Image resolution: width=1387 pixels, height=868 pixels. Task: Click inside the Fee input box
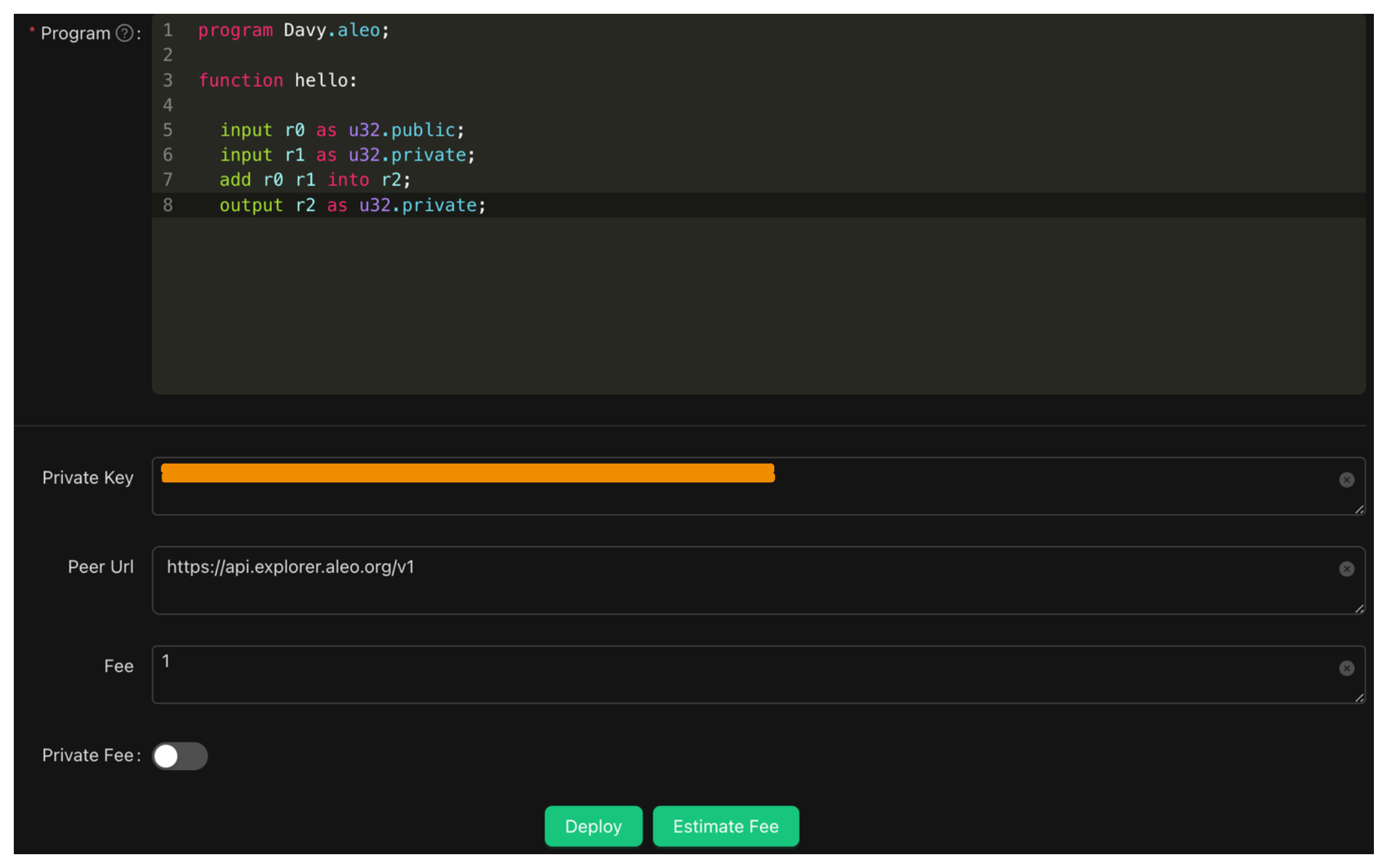(x=690, y=674)
